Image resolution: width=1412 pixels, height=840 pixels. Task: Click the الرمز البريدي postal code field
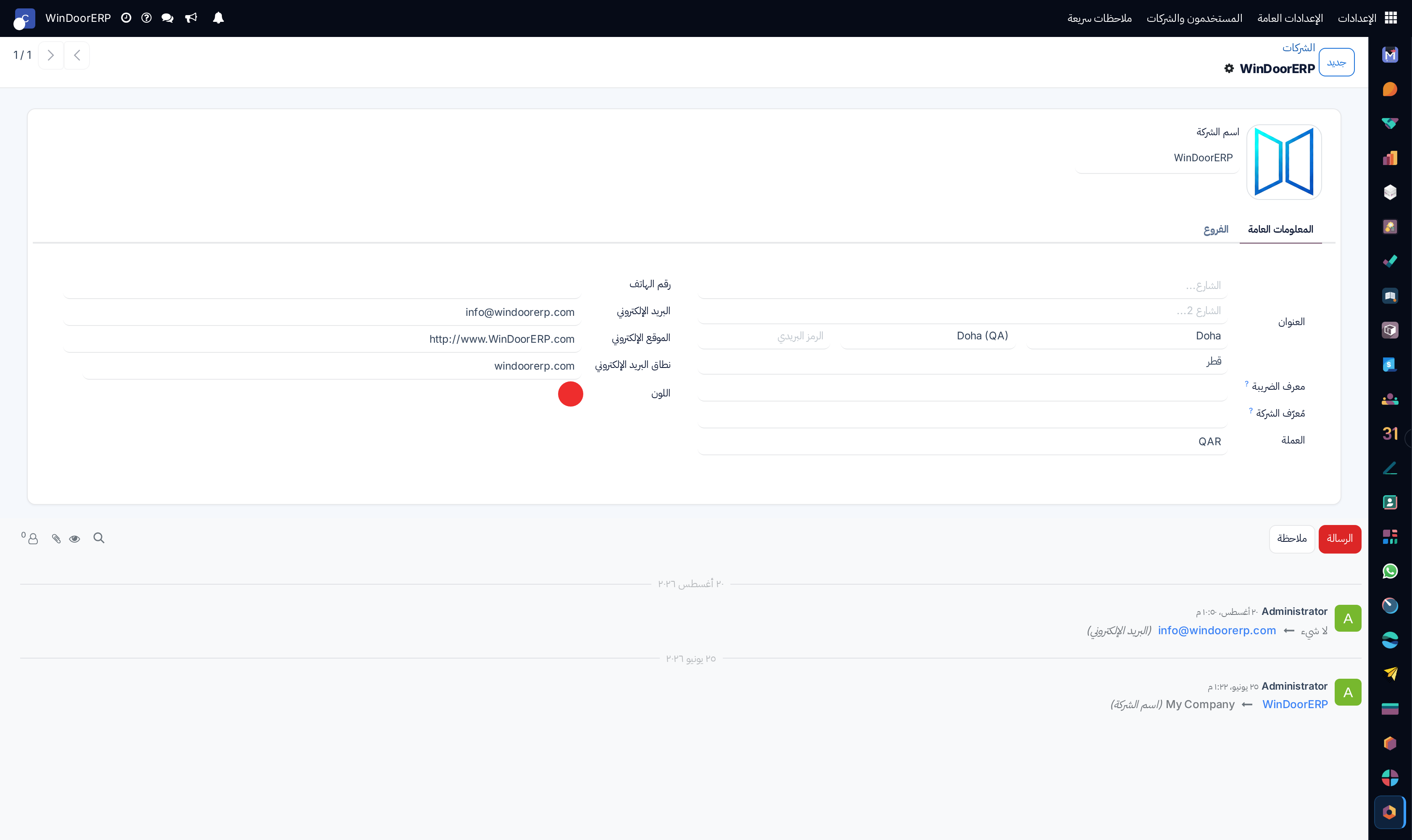tap(764, 336)
